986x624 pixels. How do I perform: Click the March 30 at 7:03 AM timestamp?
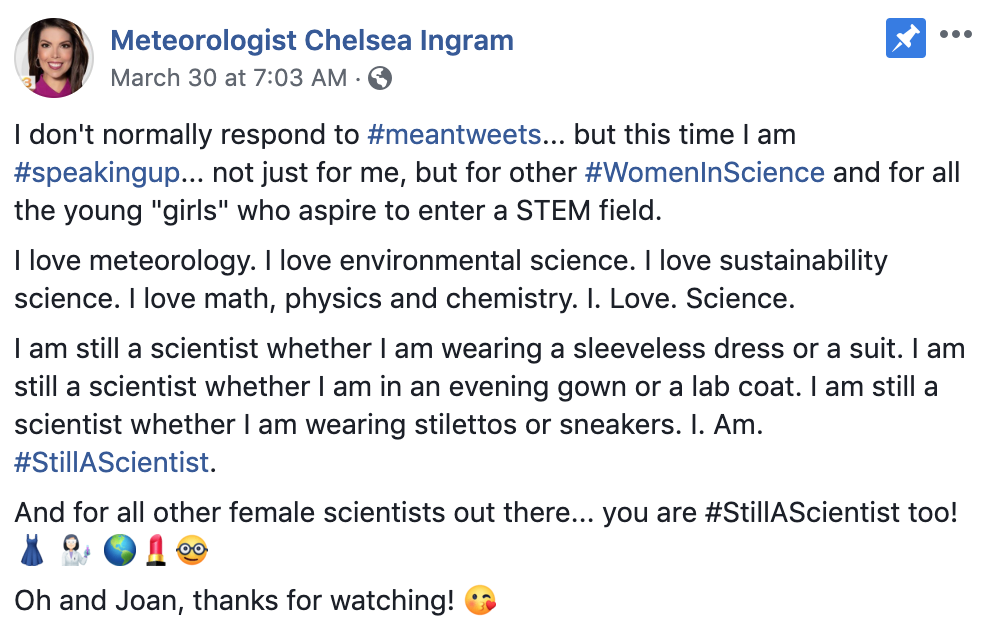[229, 78]
